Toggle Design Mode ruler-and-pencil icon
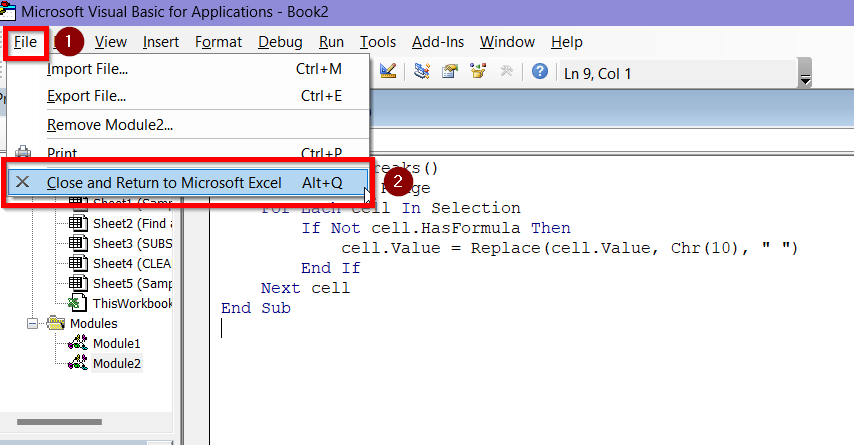This screenshot has height=445, width=854. pyautogui.click(x=388, y=71)
